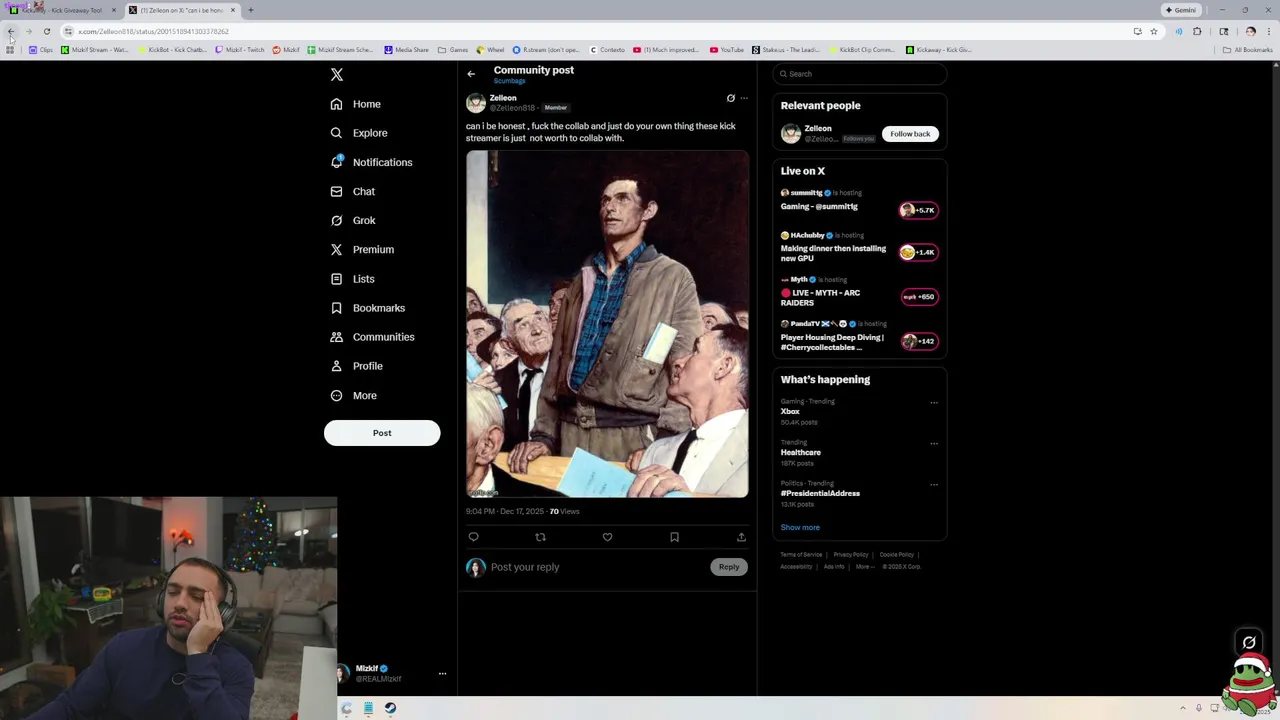
Task: Open Lists in the sidebar
Action: point(353,279)
